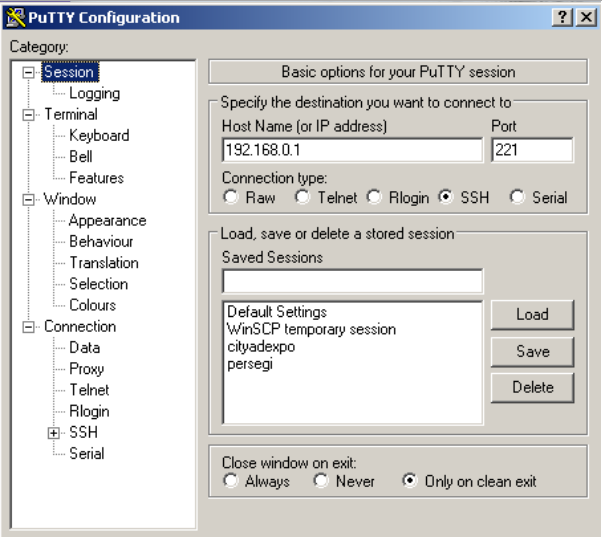Set close window on exit to Never
This screenshot has width=602, height=537.
point(321,481)
